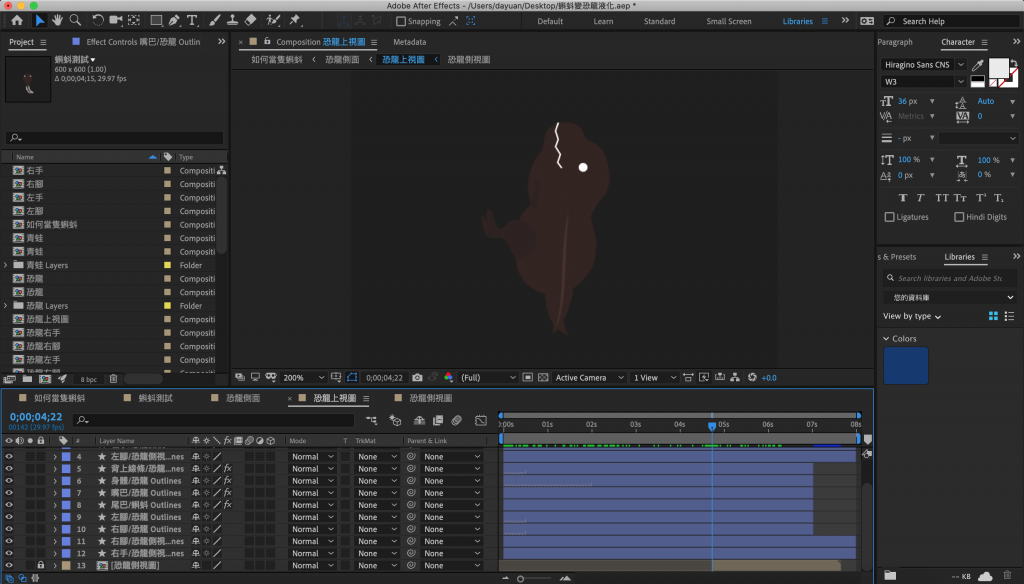Click the 如何當隻蝌蚪 breadcrumb in composition viewer
This screenshot has width=1024, height=584.
pyautogui.click(x=276, y=60)
